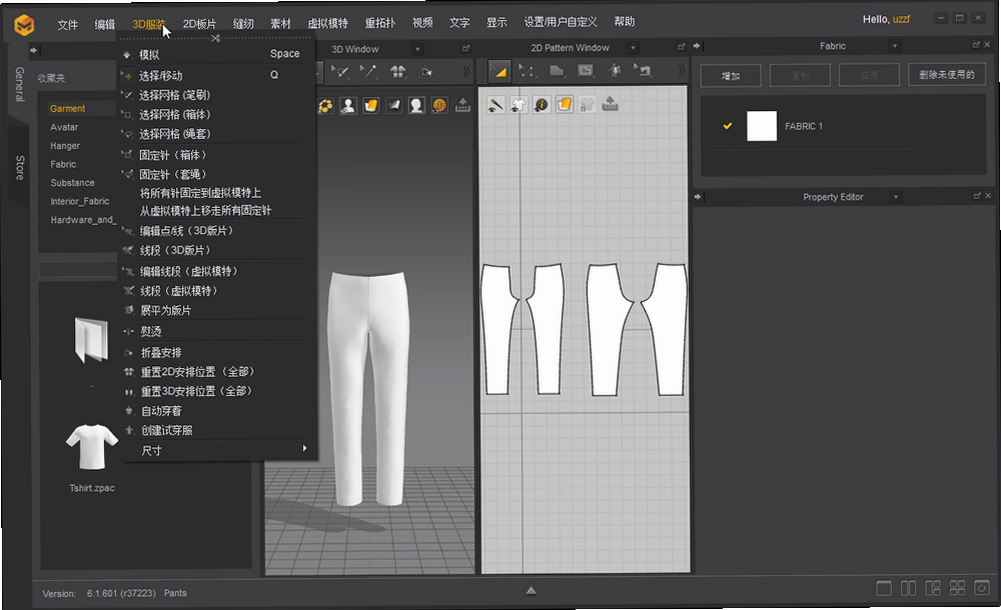The height and width of the screenshot is (610, 1001).
Task: Click the orange texture surface icon in 2D window
Action: pyautogui.click(x=564, y=104)
